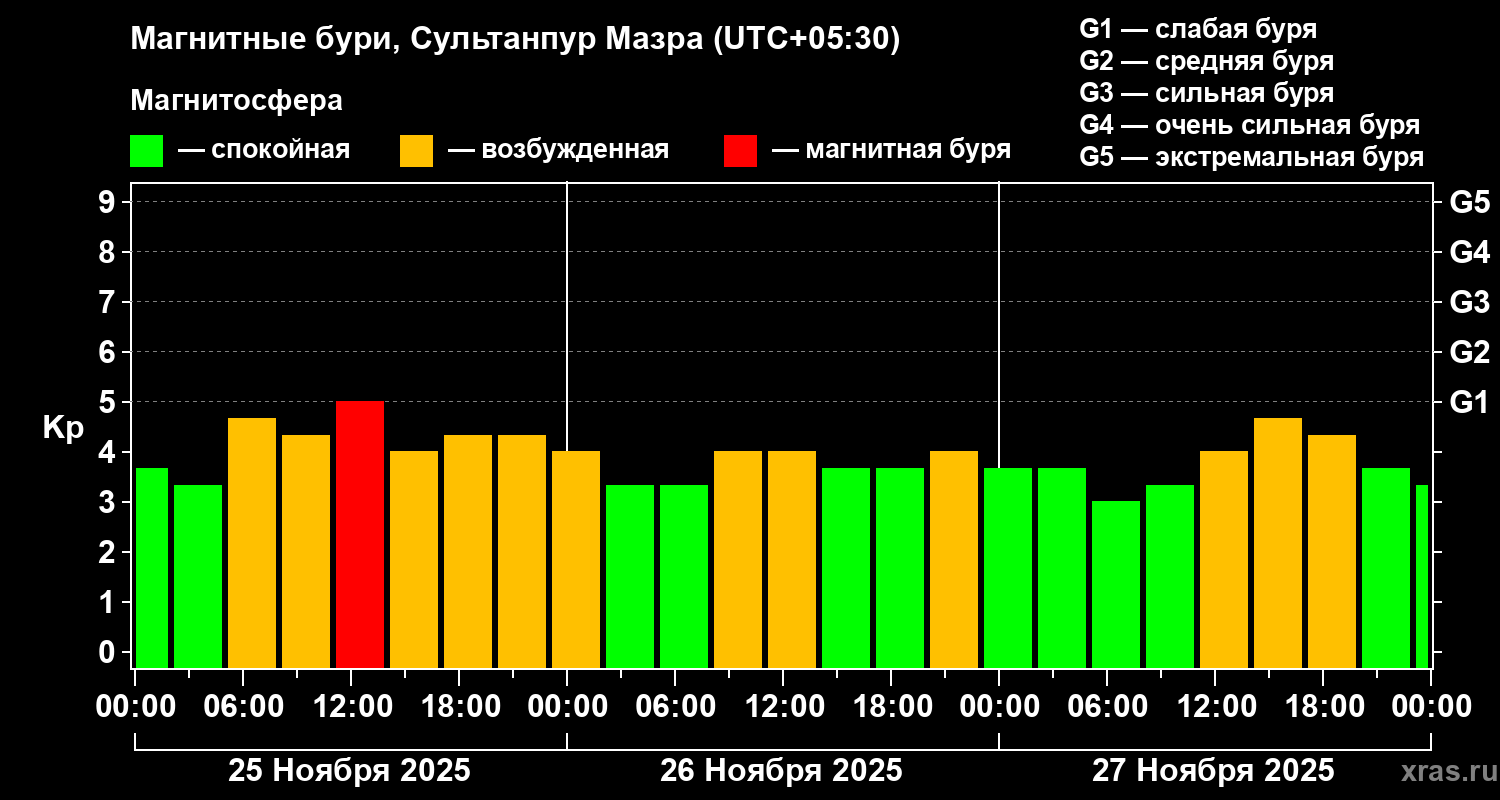Click the right axis 'G5' label
The width and height of the screenshot is (1500, 800).
point(1469,202)
